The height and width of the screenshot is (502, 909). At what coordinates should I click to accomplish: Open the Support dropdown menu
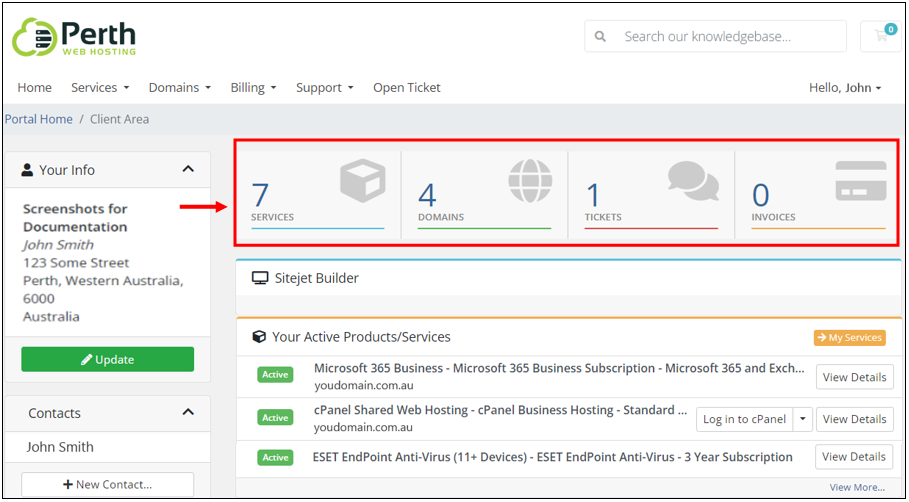click(x=325, y=88)
